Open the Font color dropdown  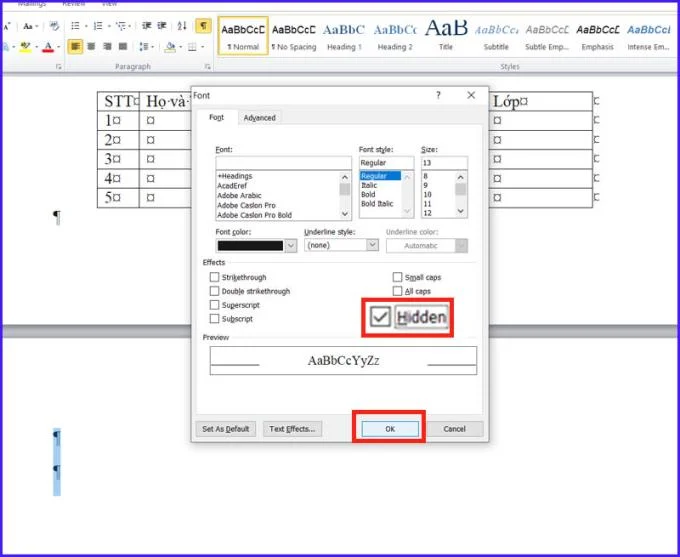291,246
